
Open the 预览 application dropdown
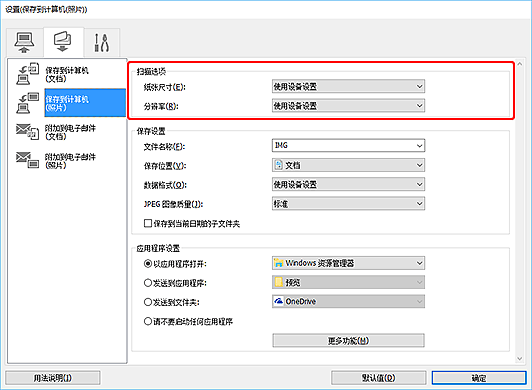[348, 282]
